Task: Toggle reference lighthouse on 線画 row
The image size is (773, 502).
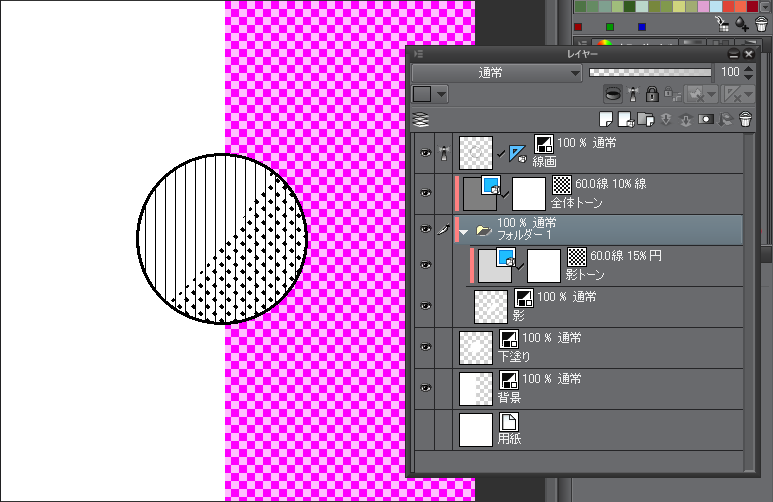Action: coord(444,153)
